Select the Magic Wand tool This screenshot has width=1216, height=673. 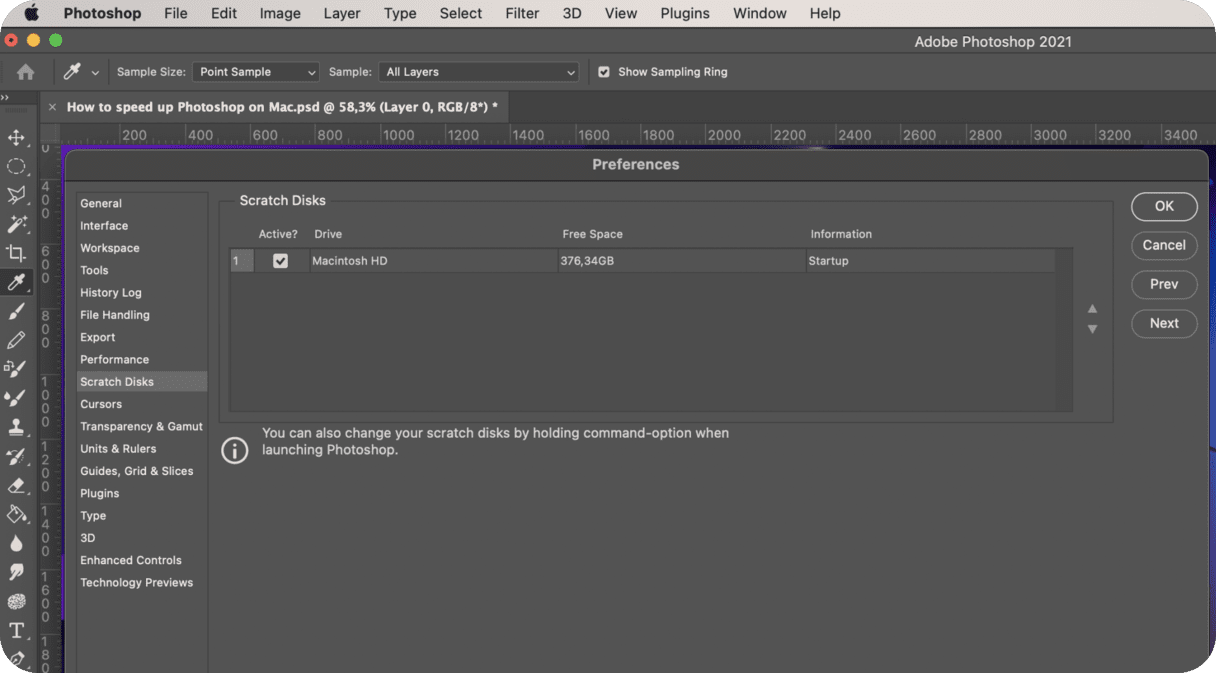16,224
